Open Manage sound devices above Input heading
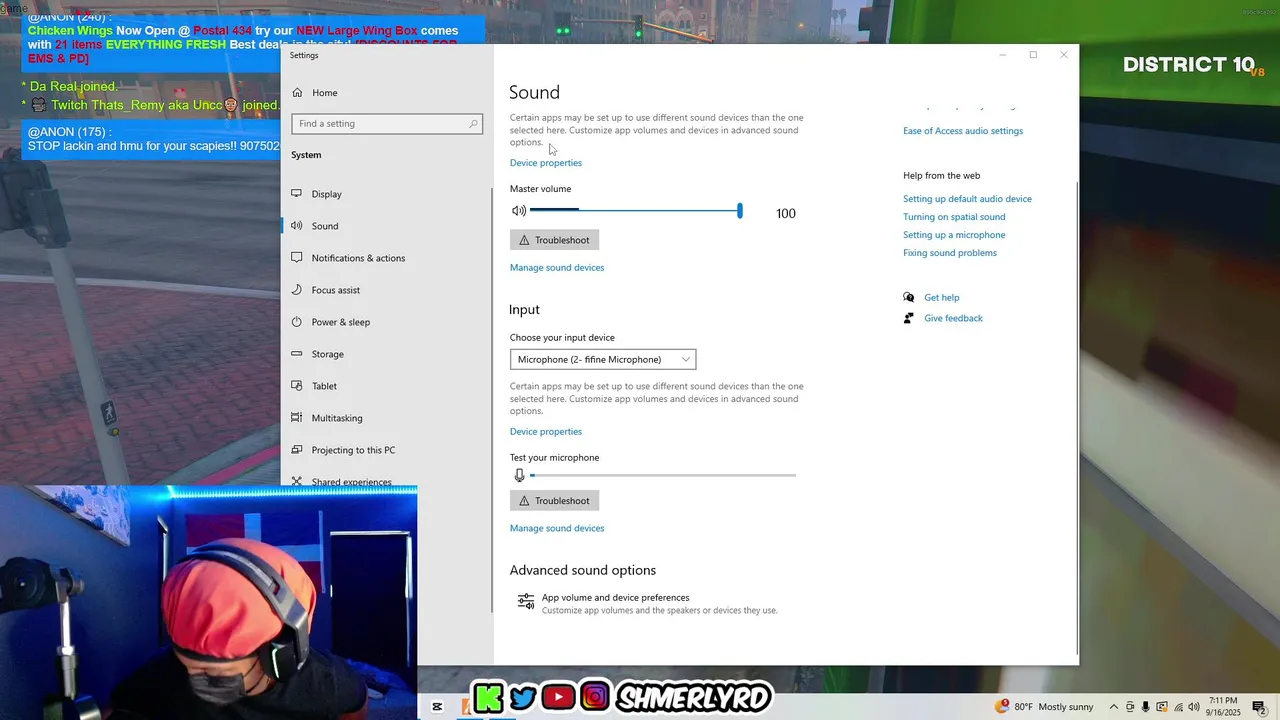 (x=557, y=268)
